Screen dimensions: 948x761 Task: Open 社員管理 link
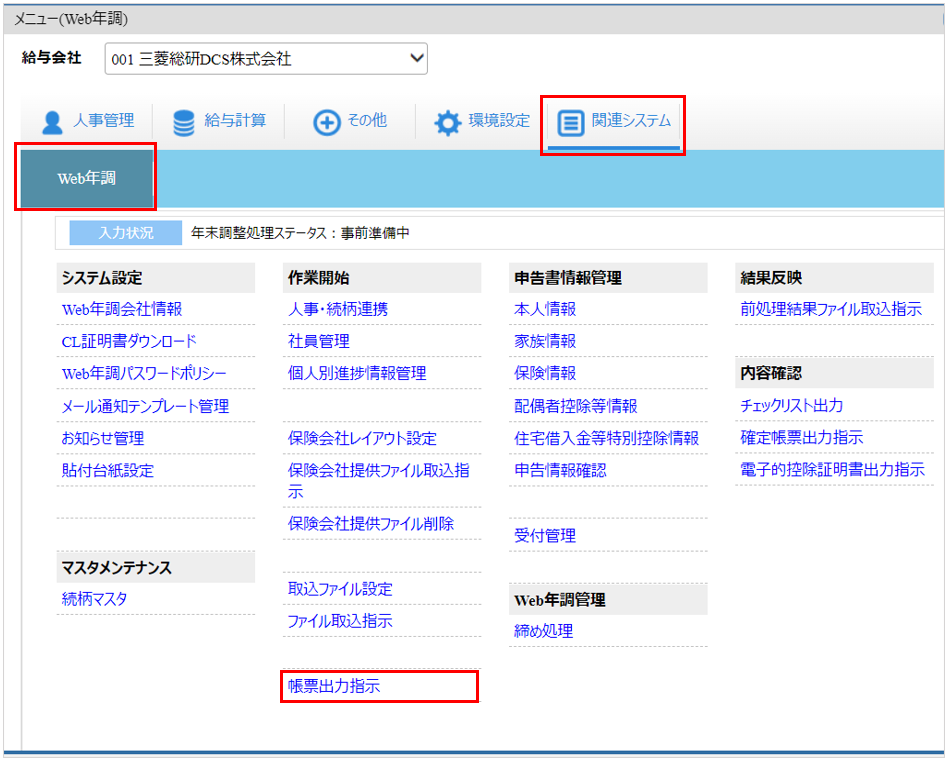(x=319, y=342)
